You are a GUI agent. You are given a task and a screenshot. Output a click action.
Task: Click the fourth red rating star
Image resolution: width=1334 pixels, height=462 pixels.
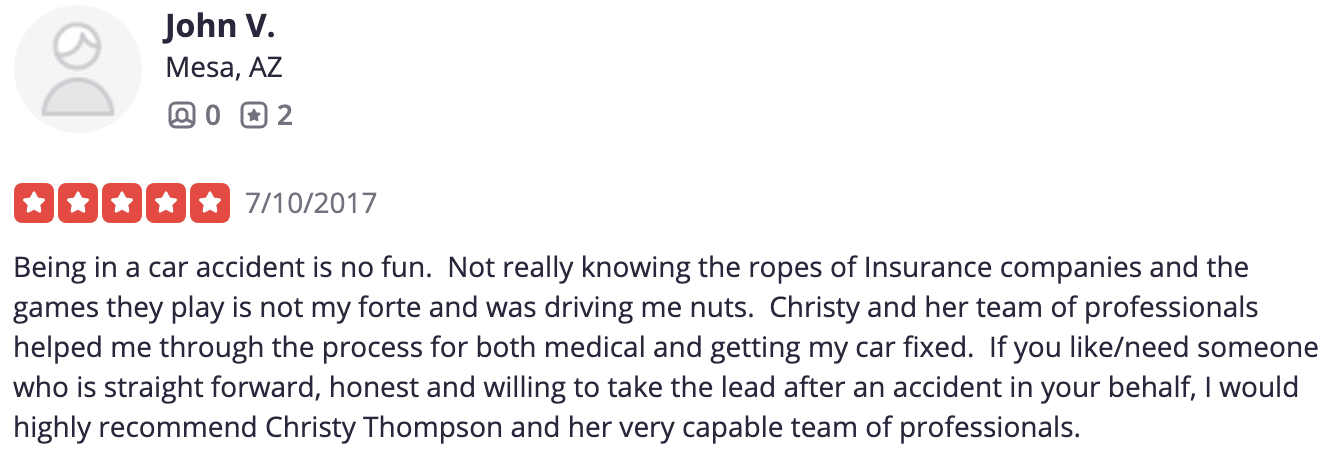pos(166,204)
